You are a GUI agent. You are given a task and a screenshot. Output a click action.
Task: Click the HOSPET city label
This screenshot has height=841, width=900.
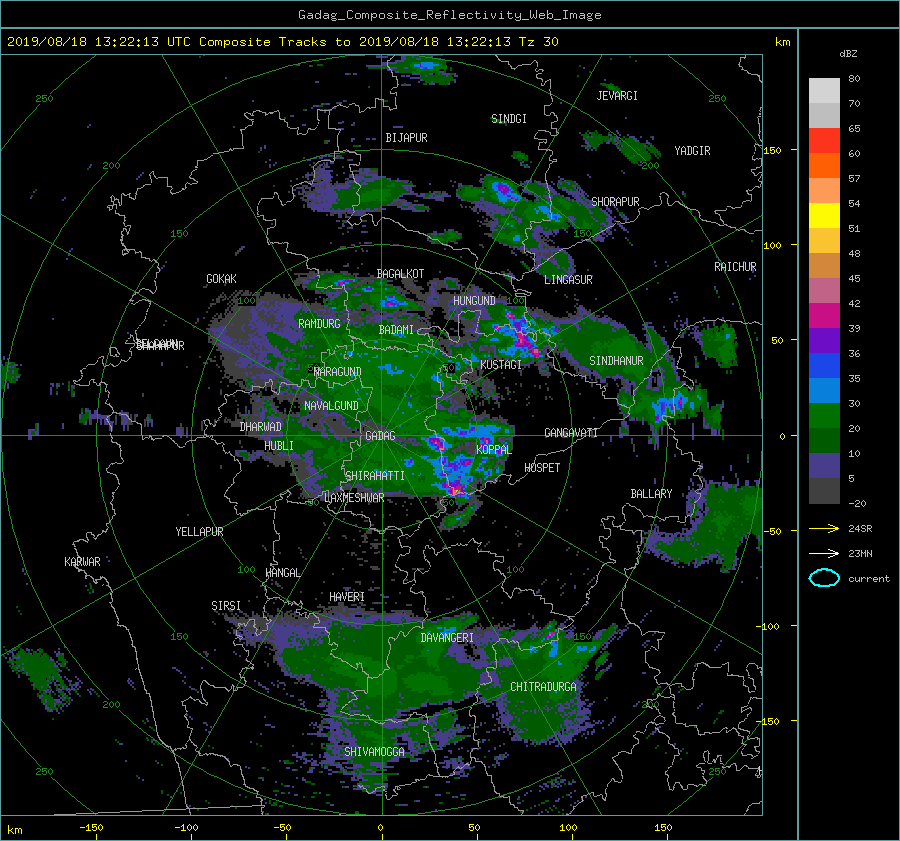point(542,468)
